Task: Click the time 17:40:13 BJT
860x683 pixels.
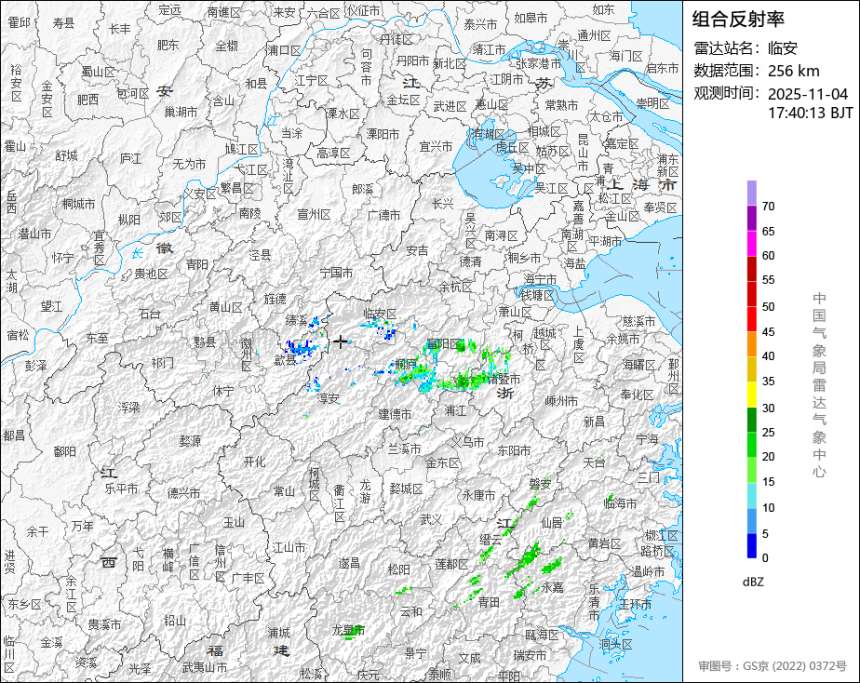Action: tap(810, 113)
